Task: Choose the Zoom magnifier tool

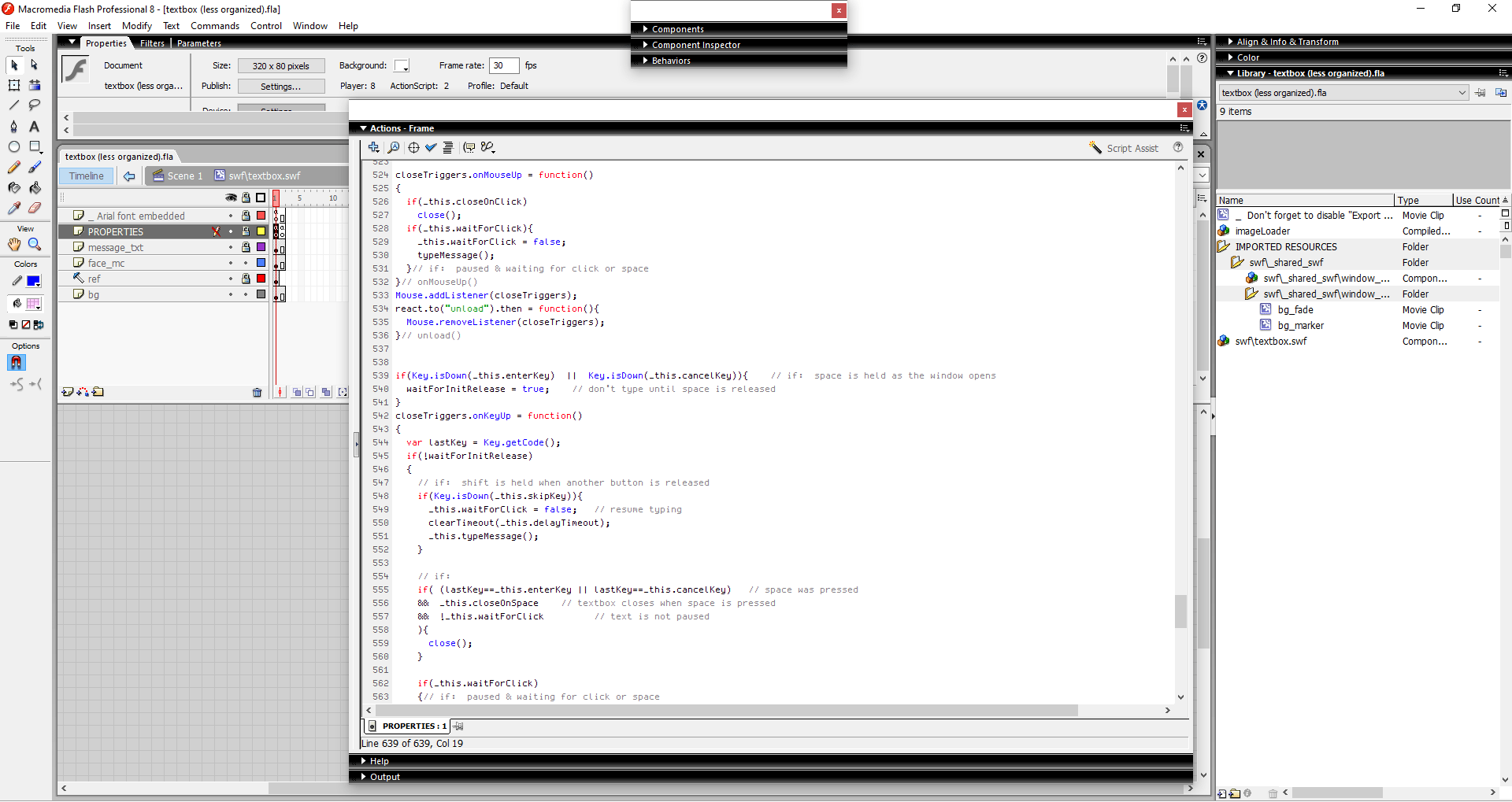Action: coord(35,245)
